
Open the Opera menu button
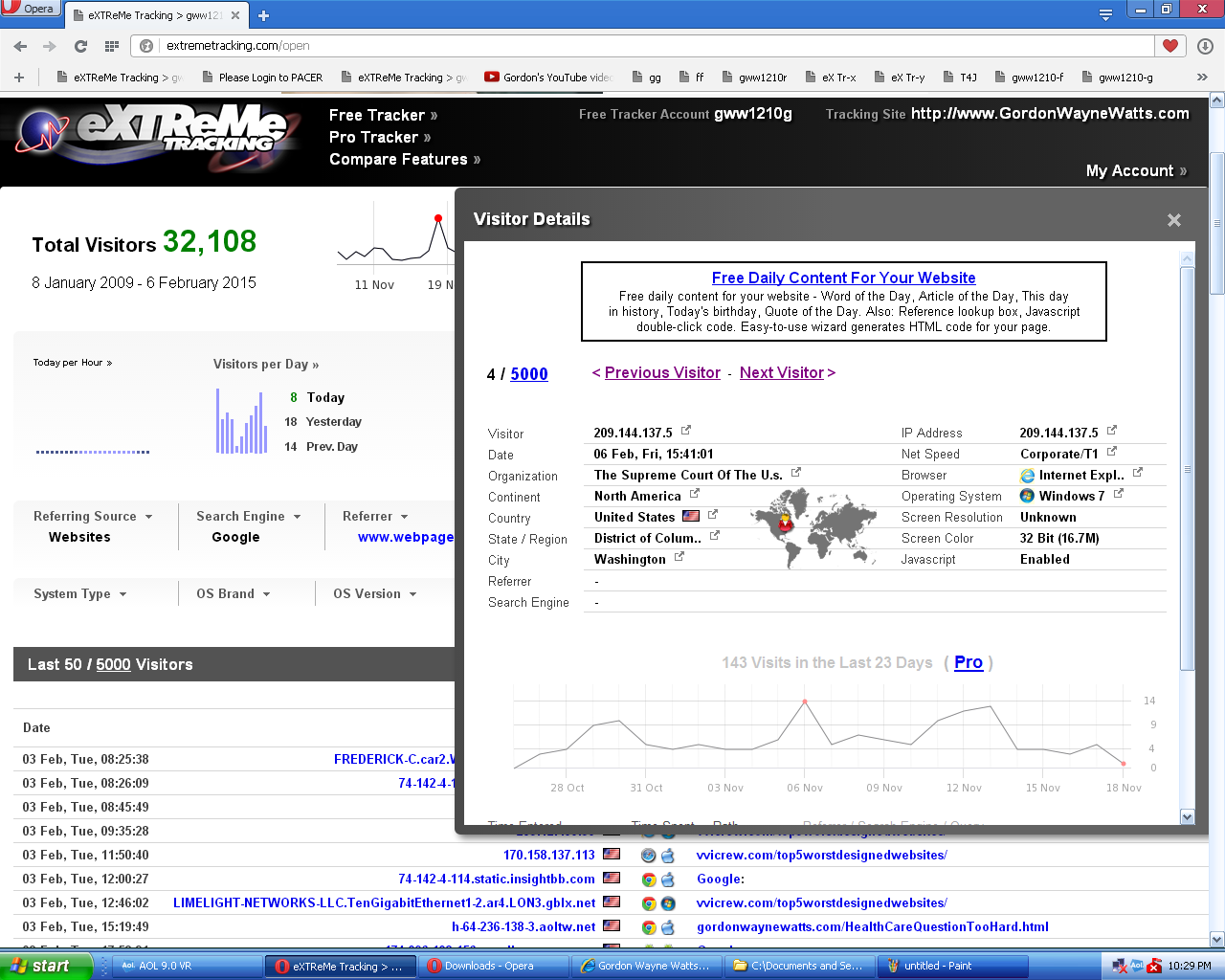[x=31, y=9]
